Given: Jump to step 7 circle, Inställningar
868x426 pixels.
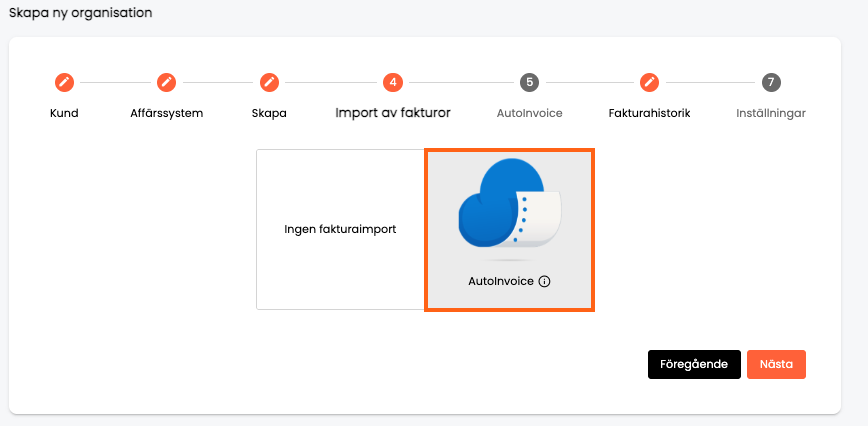Looking at the screenshot, I should tap(771, 83).
